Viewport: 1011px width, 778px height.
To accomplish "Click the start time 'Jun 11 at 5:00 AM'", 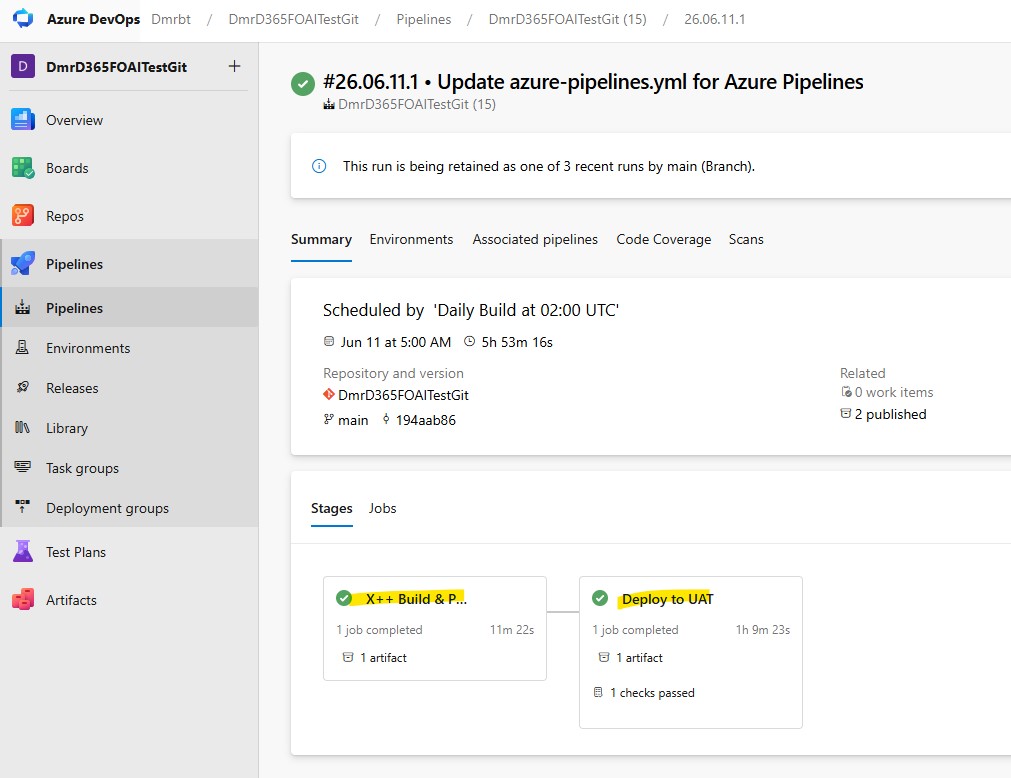I will [x=395, y=342].
